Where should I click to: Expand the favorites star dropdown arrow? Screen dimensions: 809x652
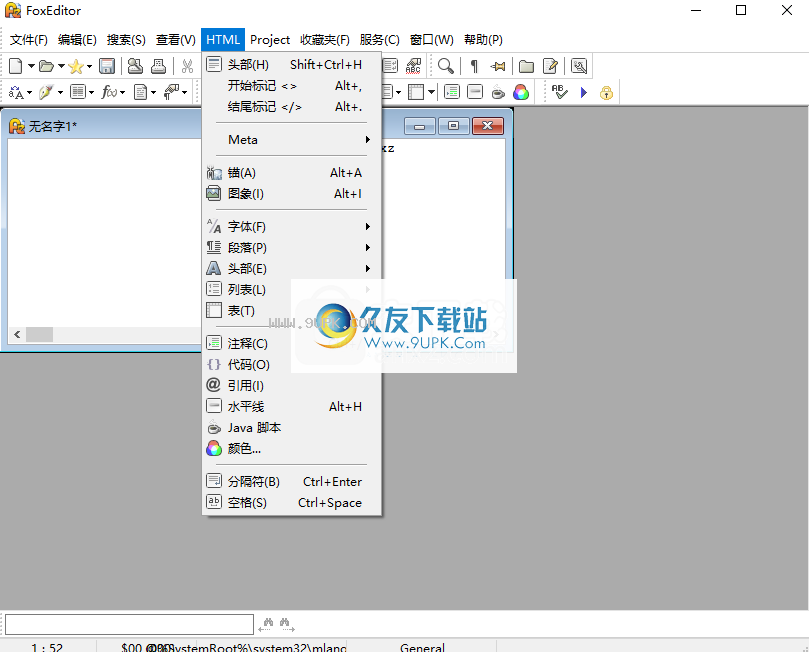(89, 66)
